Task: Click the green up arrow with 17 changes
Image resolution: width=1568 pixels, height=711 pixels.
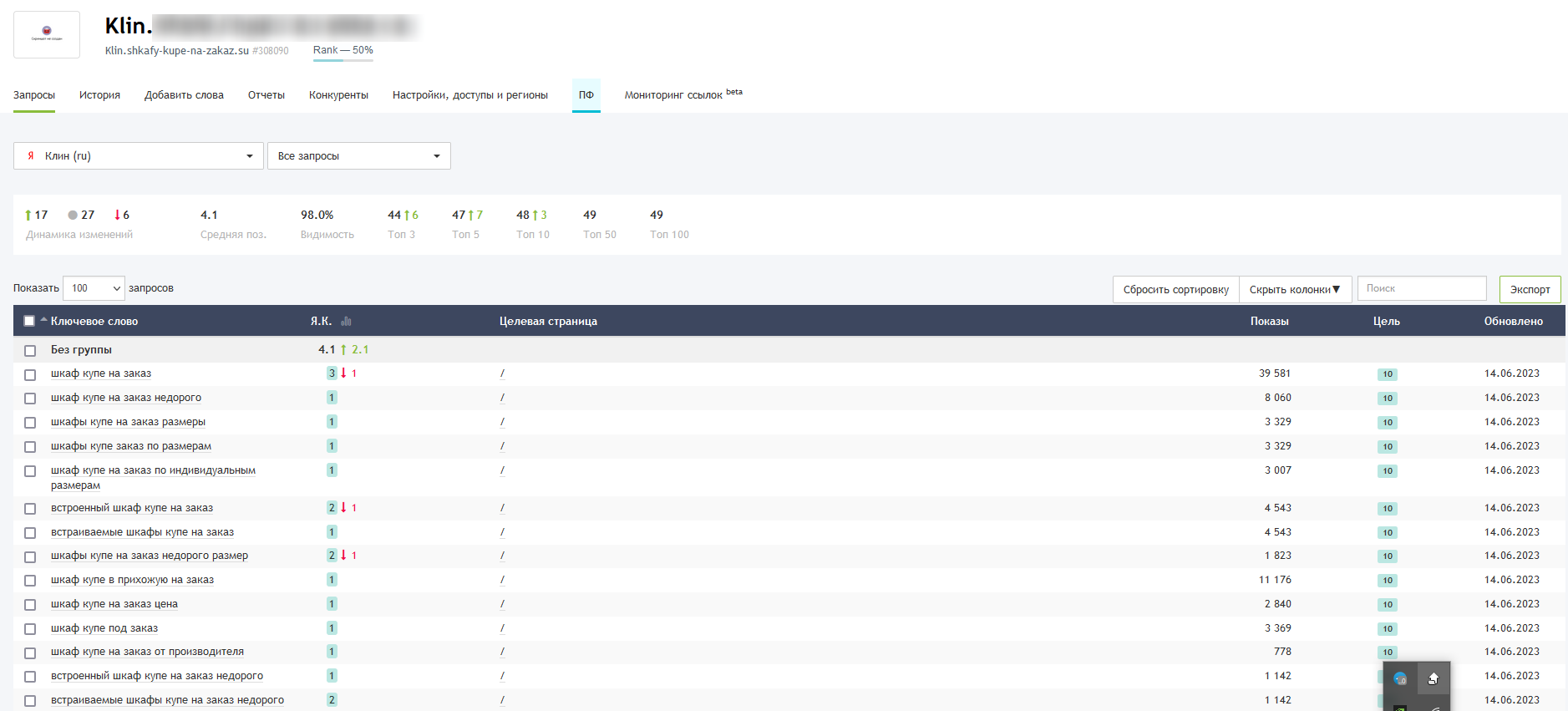Action: pyautogui.click(x=28, y=216)
